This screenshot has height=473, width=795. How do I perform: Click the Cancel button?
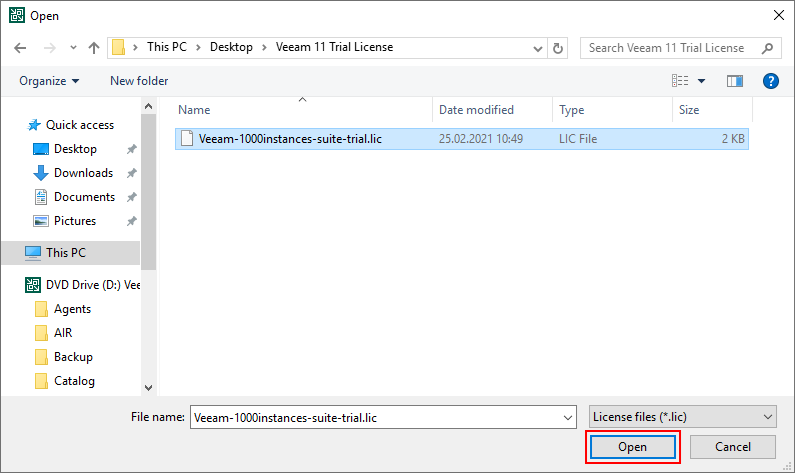tap(733, 447)
